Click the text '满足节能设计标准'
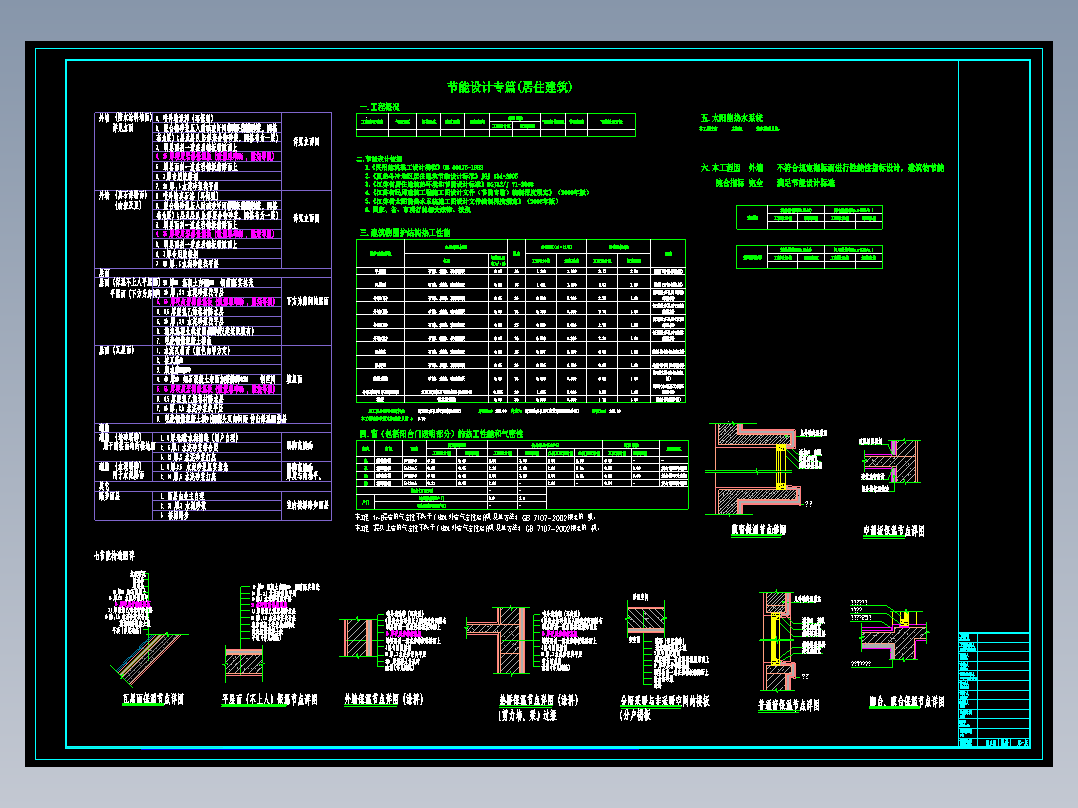Image resolution: width=1078 pixels, height=808 pixels. click(806, 183)
